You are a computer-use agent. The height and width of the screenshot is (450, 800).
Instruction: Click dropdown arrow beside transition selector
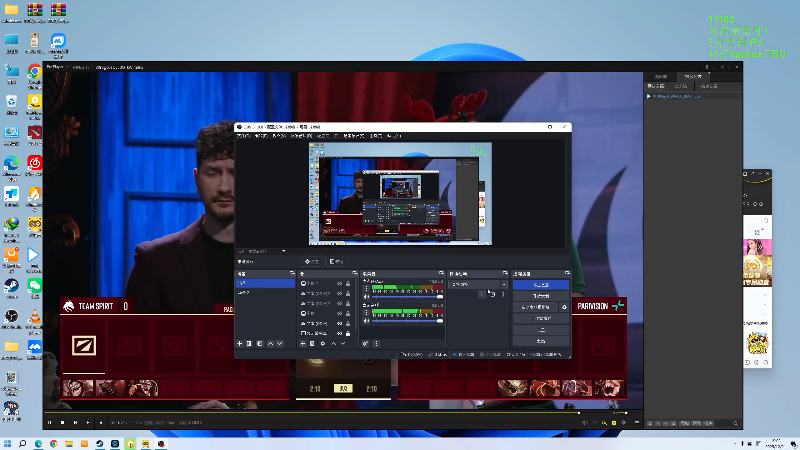pyautogui.click(x=504, y=285)
